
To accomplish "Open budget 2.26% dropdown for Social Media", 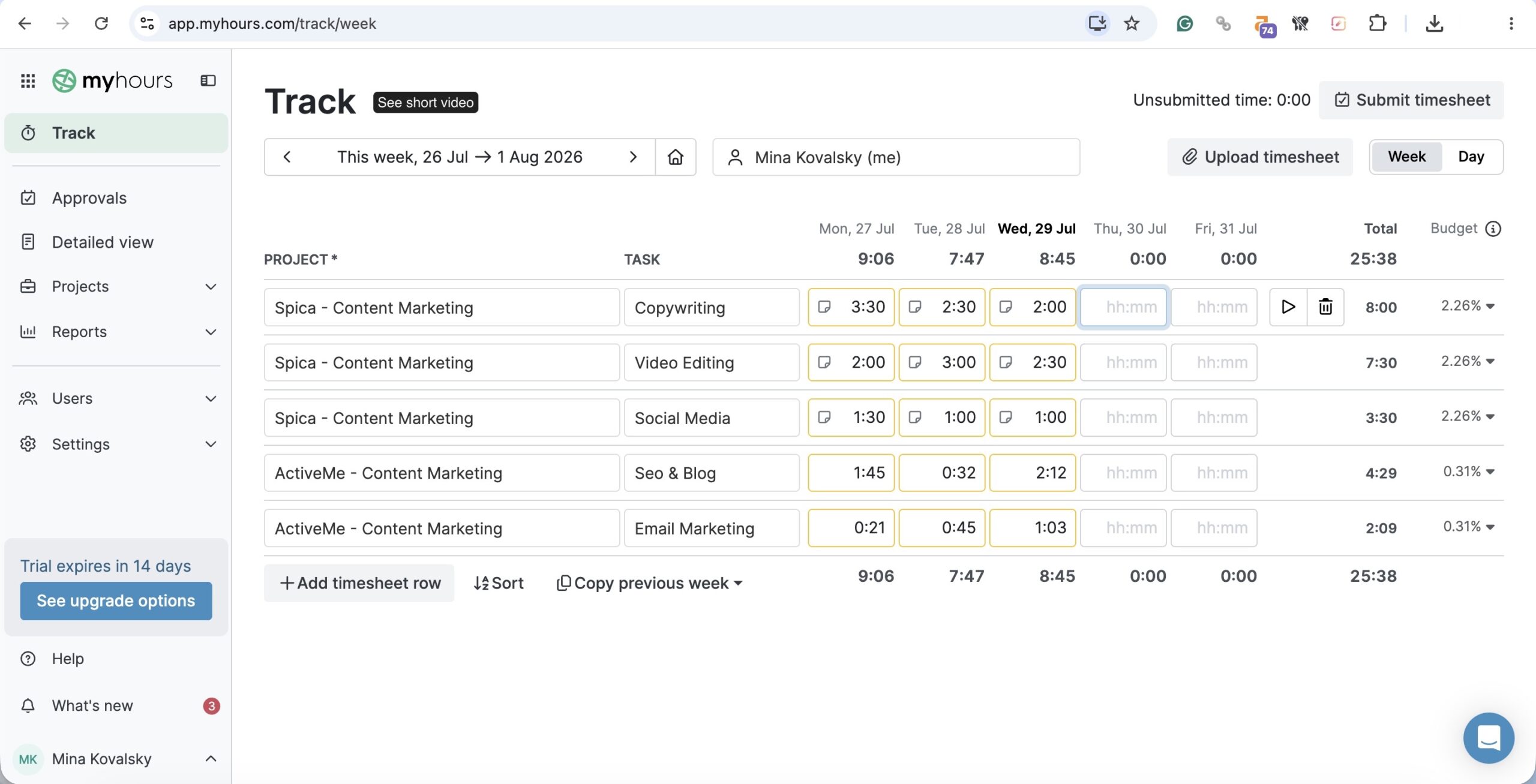I will (1468, 416).
